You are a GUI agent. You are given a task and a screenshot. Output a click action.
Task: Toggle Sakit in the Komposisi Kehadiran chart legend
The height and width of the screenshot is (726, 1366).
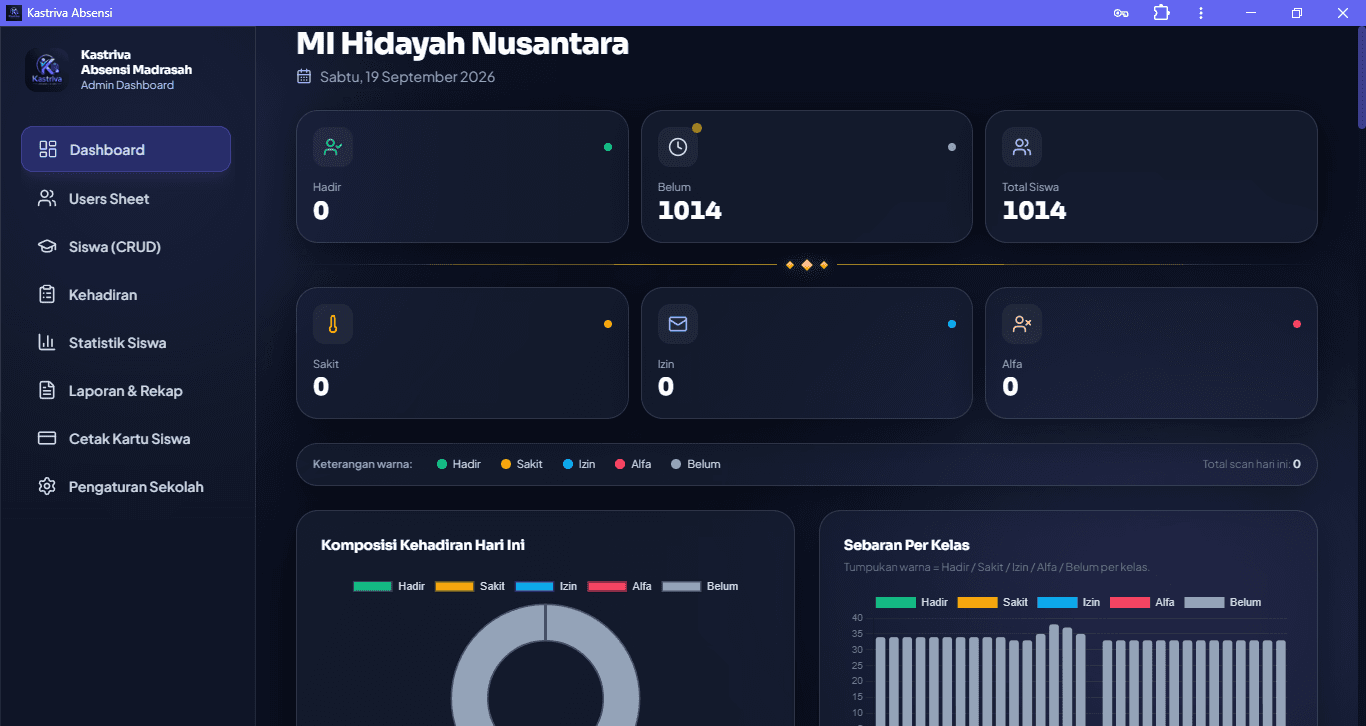coord(470,586)
